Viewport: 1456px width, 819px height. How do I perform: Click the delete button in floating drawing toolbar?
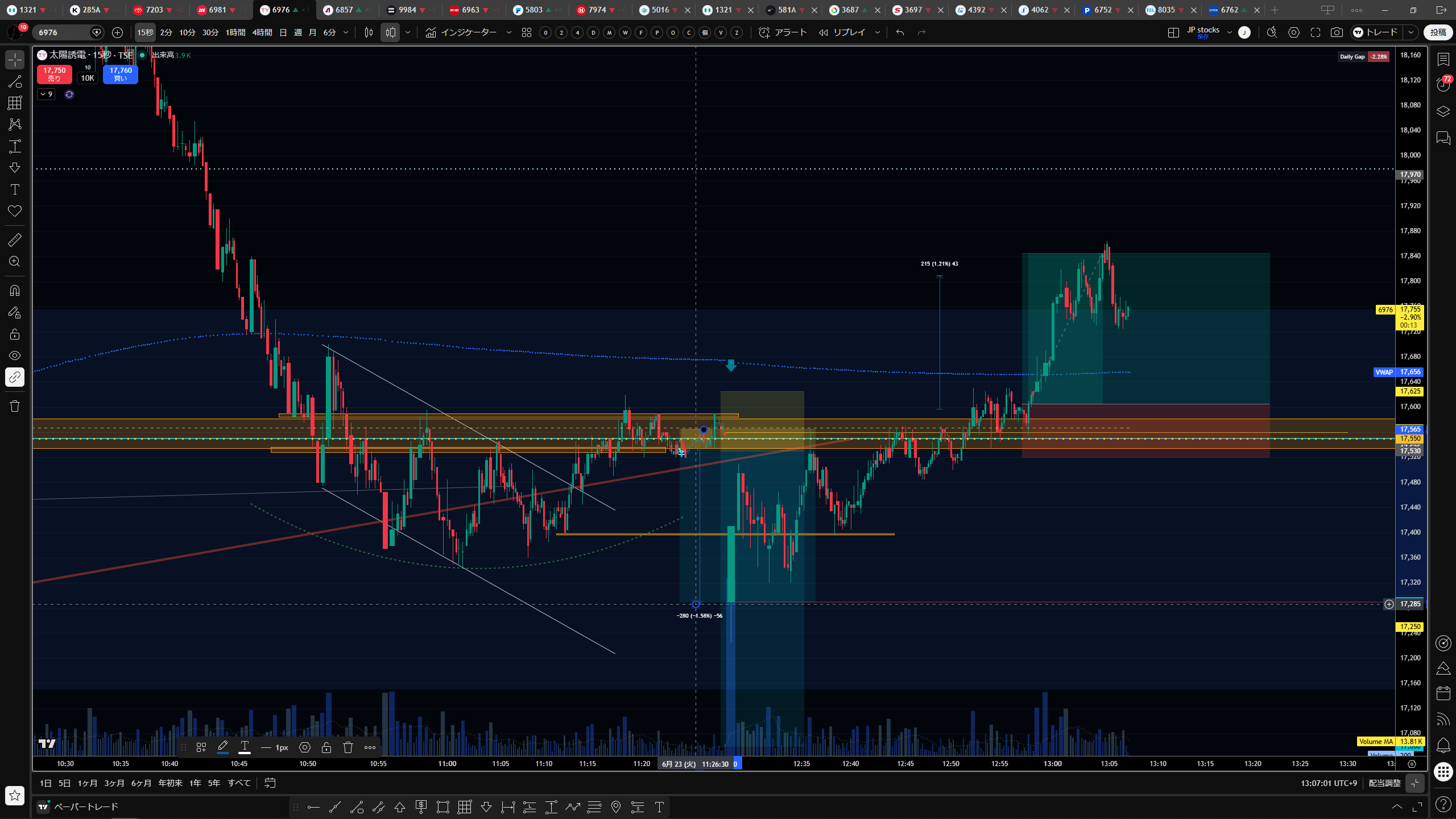348,747
